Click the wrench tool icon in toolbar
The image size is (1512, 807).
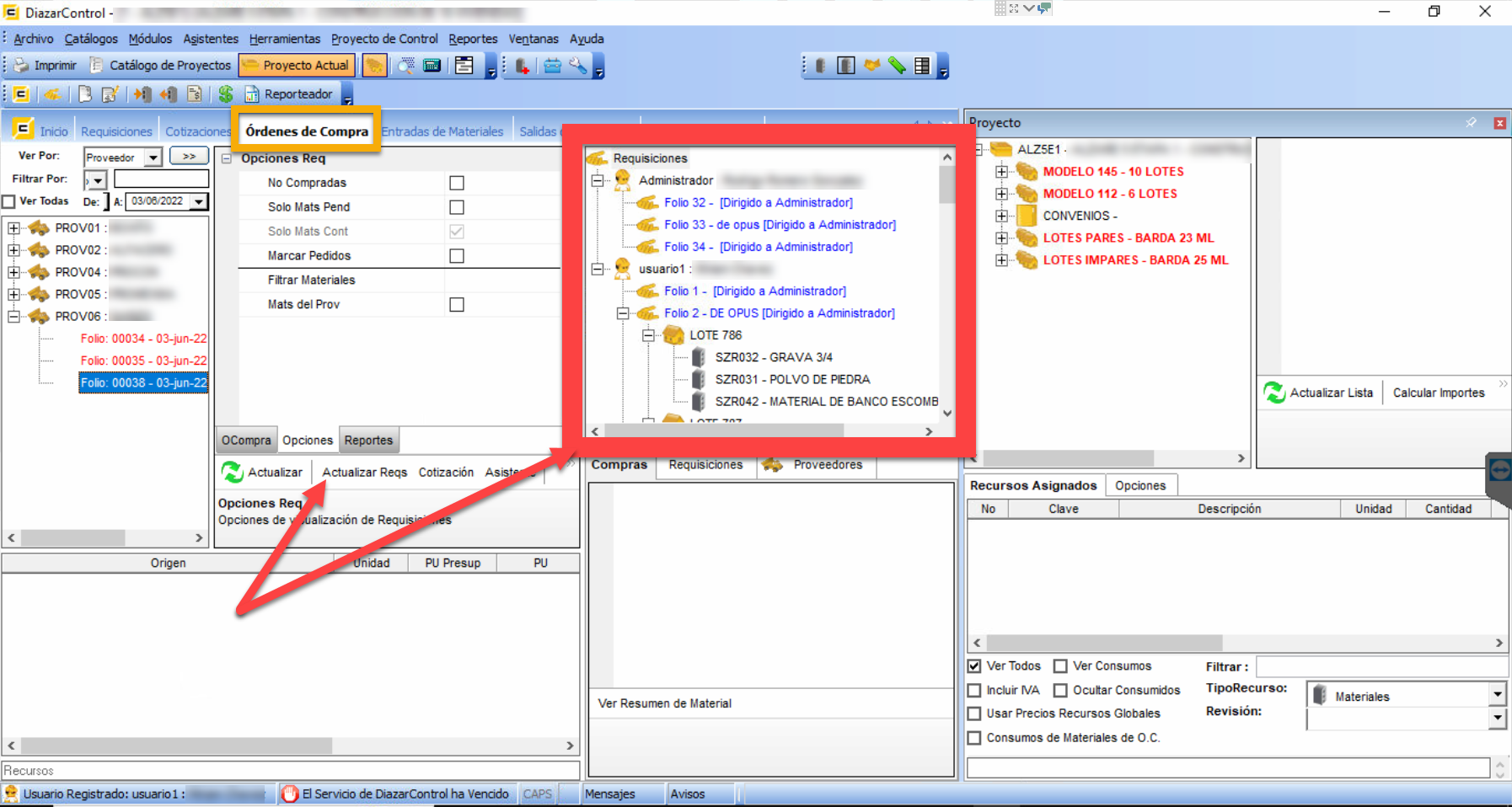pyautogui.click(x=578, y=66)
